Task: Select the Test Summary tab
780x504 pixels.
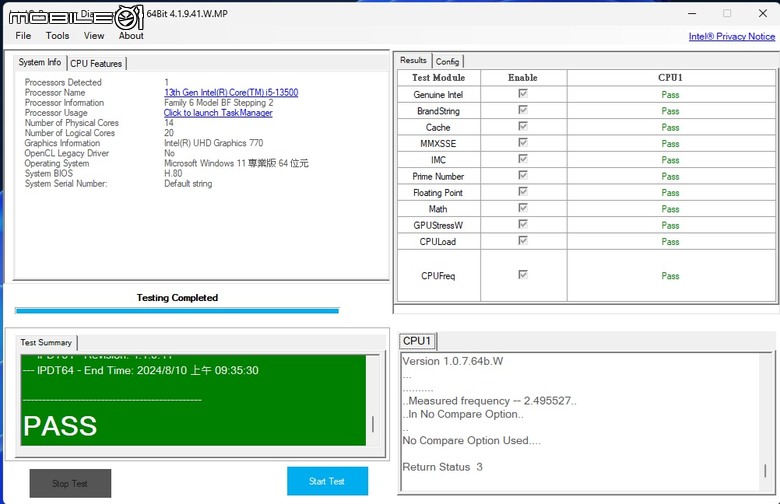Action: (46, 342)
